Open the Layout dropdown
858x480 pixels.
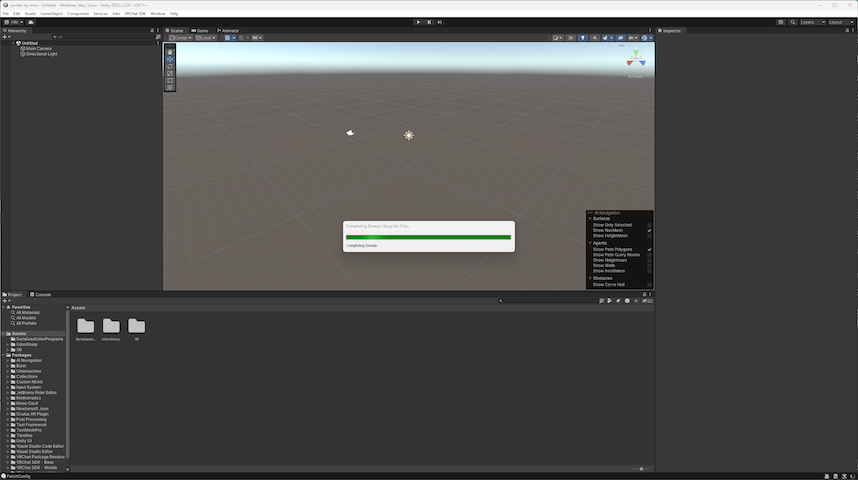[838, 21]
